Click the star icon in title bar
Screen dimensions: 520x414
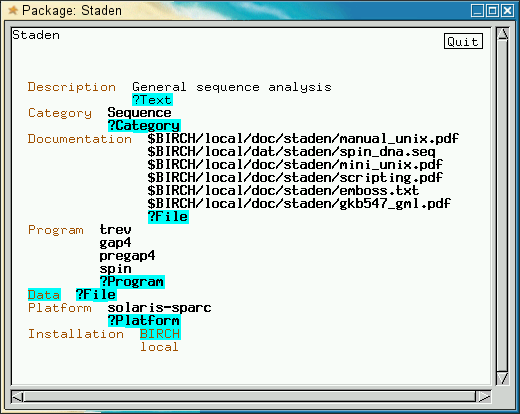13,10
